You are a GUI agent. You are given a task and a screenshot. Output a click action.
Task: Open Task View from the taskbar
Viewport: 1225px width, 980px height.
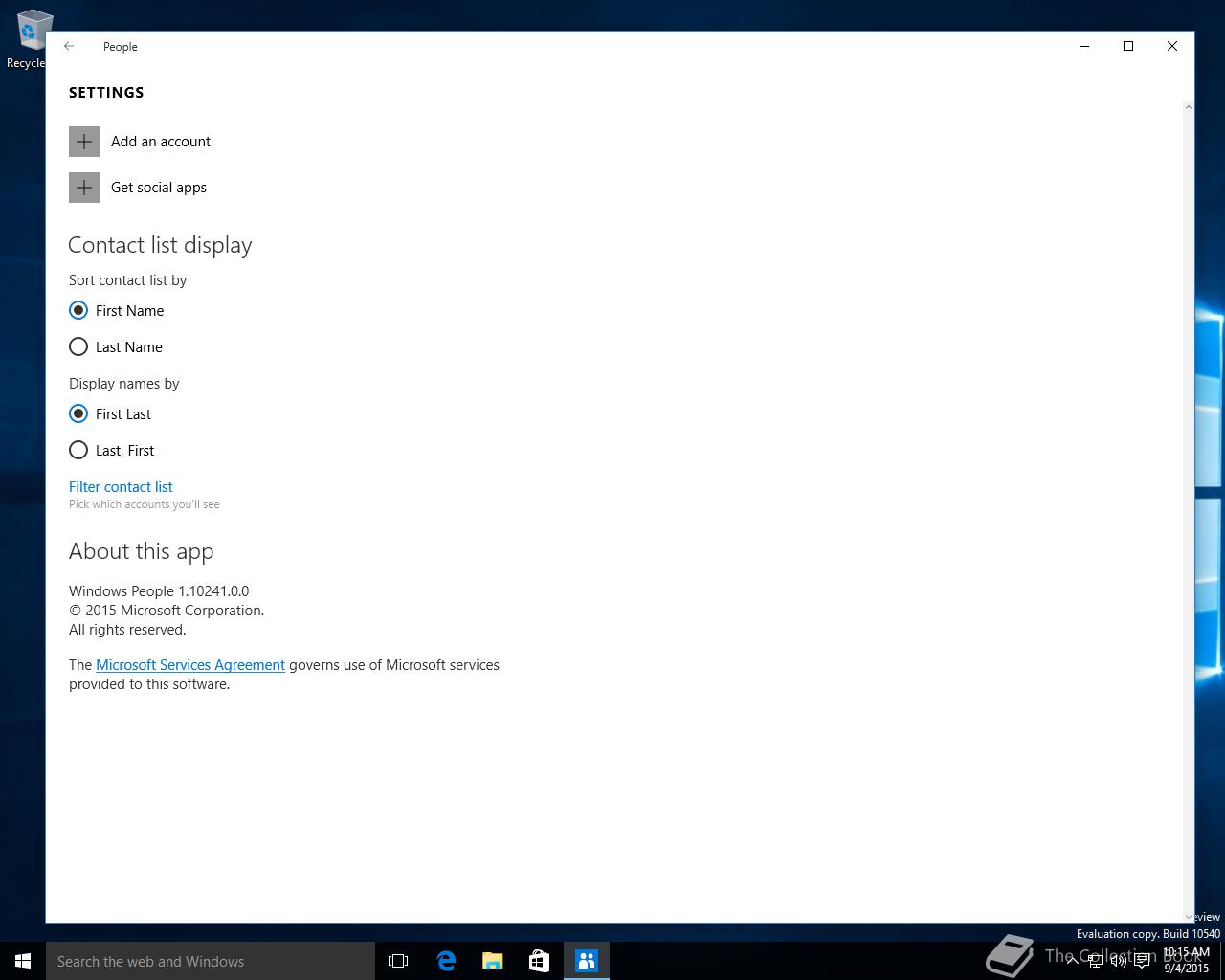pyautogui.click(x=398, y=961)
